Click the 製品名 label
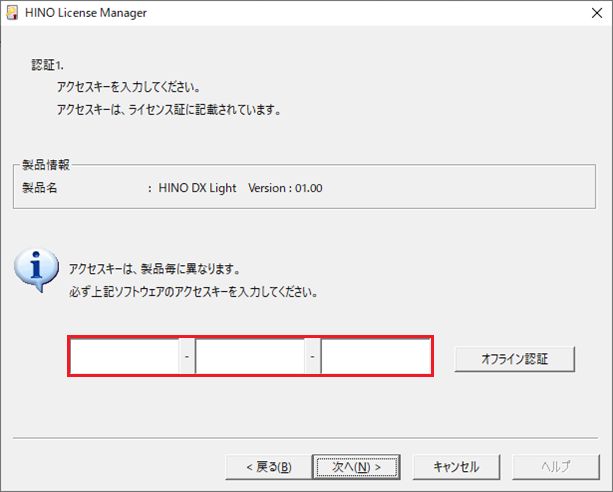Image resolution: width=613 pixels, height=492 pixels. [39, 188]
